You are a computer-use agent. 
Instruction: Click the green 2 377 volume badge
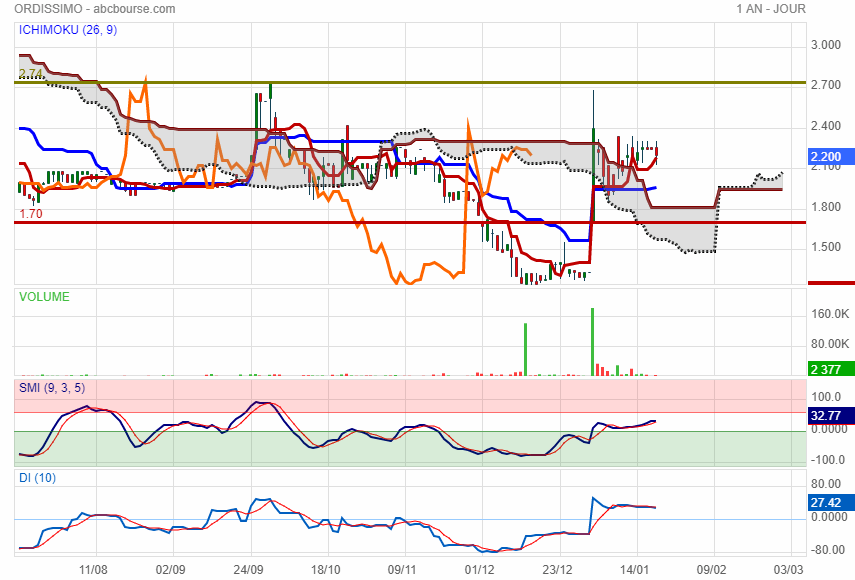831,369
